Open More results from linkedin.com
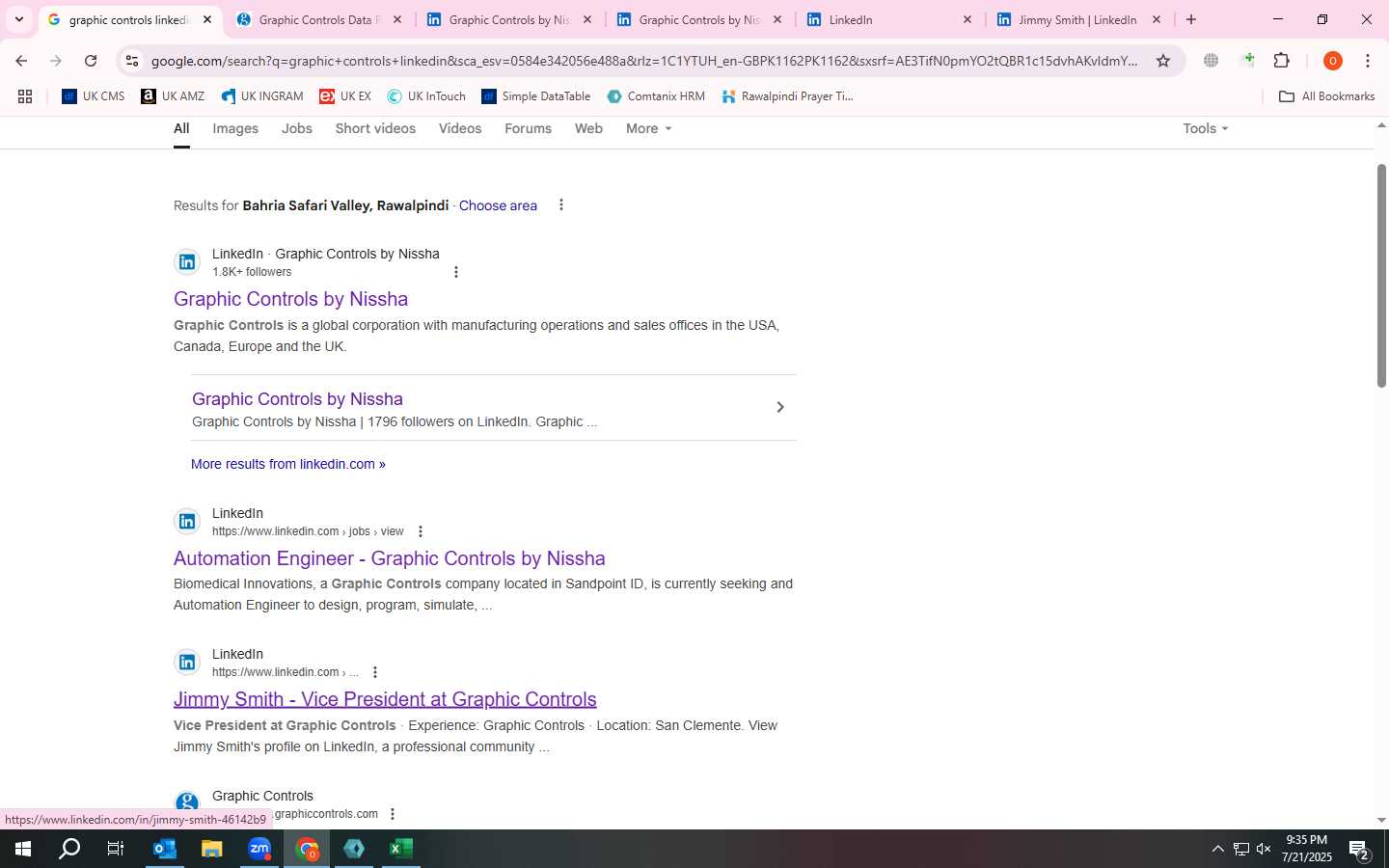Image resolution: width=1389 pixels, height=868 pixels. tap(288, 464)
